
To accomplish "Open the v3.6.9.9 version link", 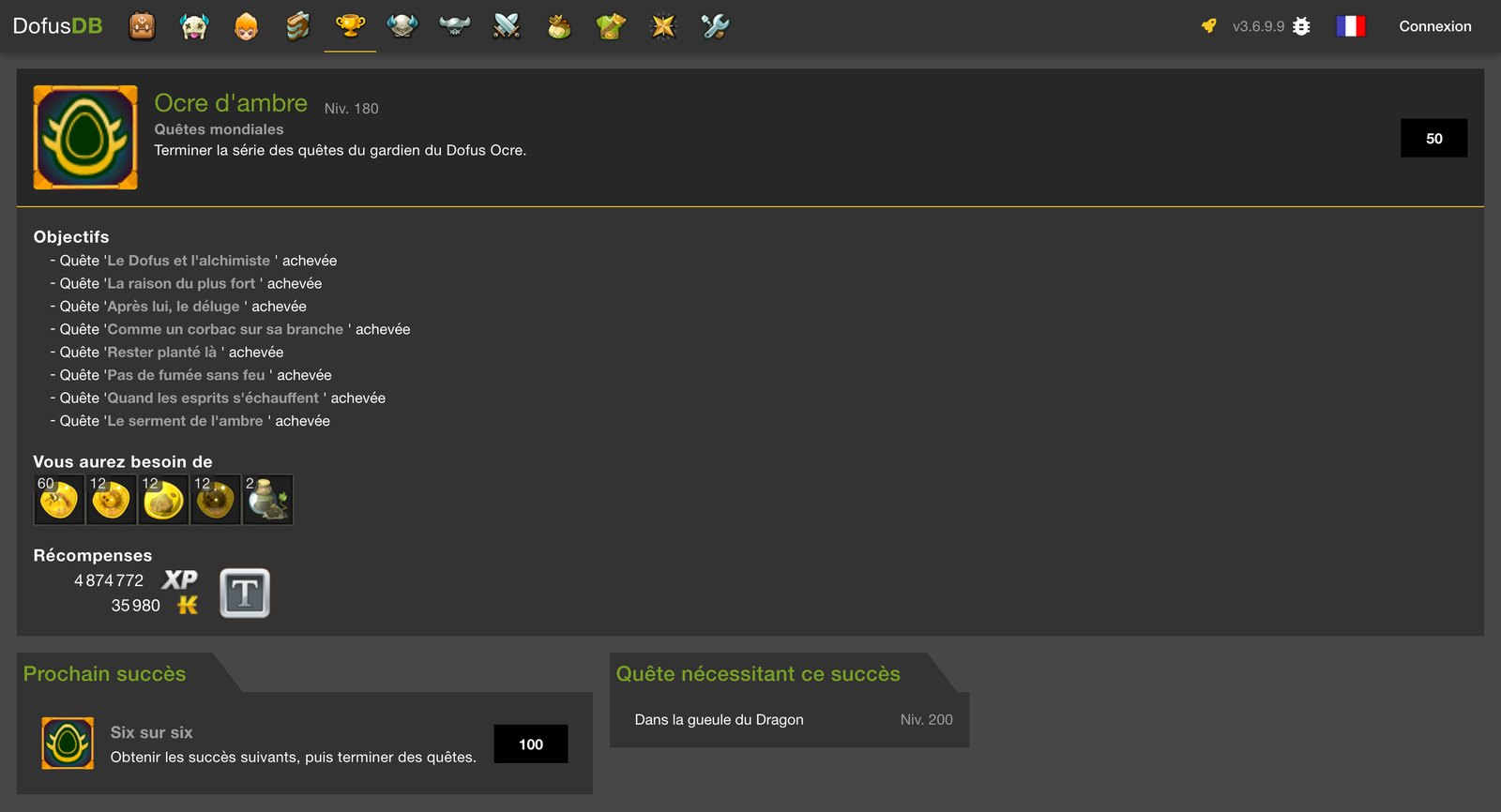I will [x=1258, y=26].
